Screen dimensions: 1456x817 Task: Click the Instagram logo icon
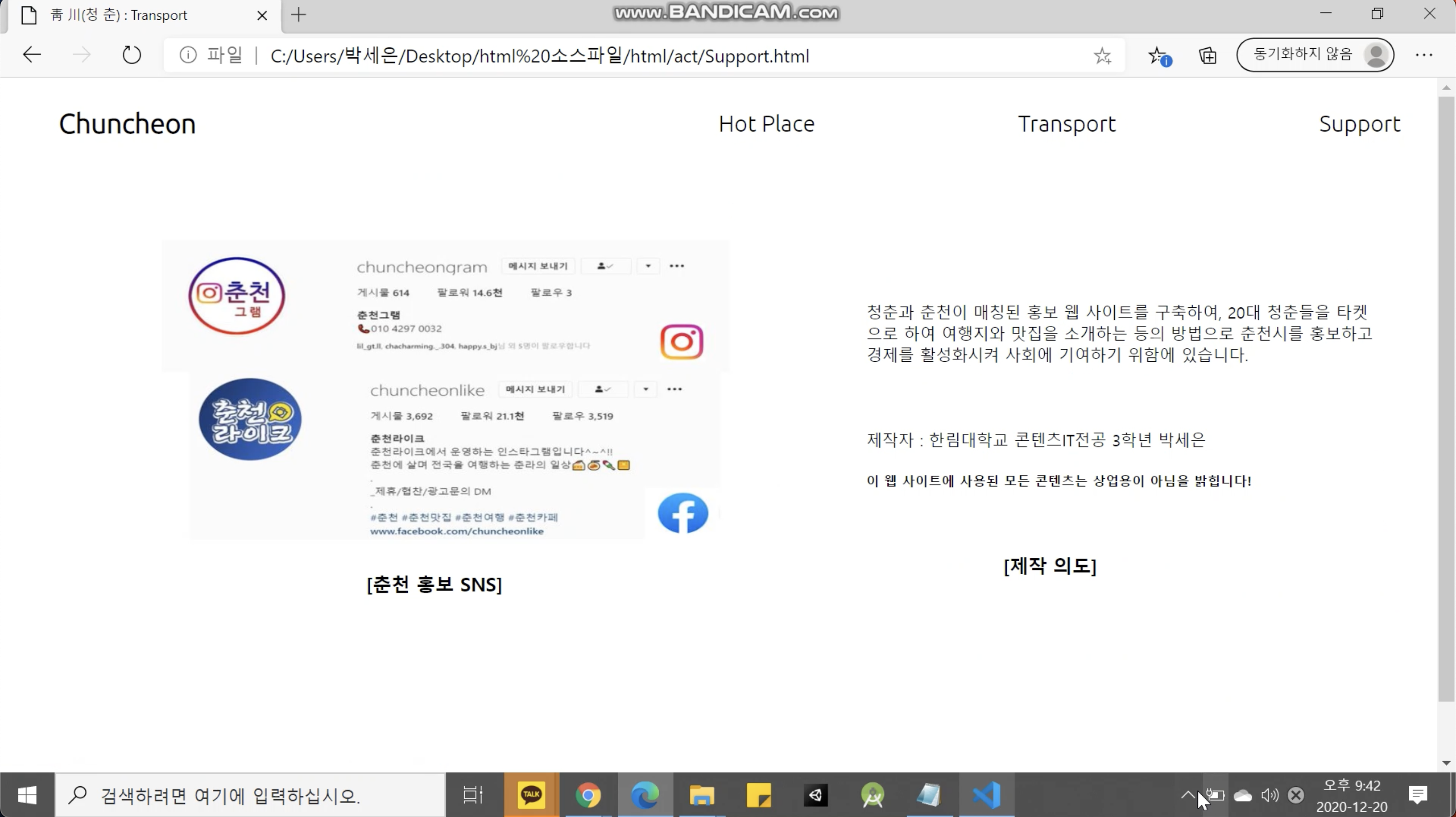[681, 342]
